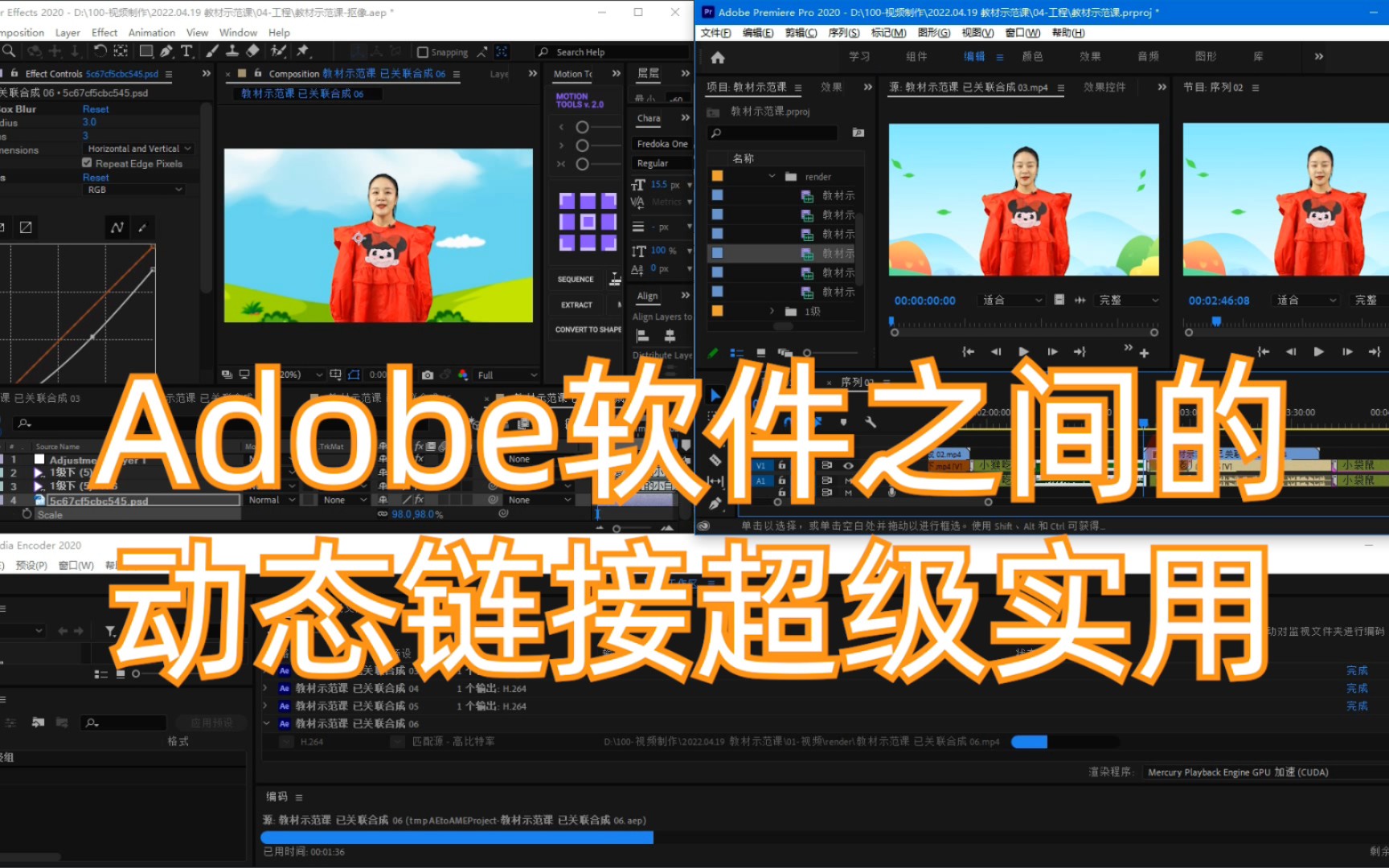Click the Home icon in Premiere Pro

718,57
